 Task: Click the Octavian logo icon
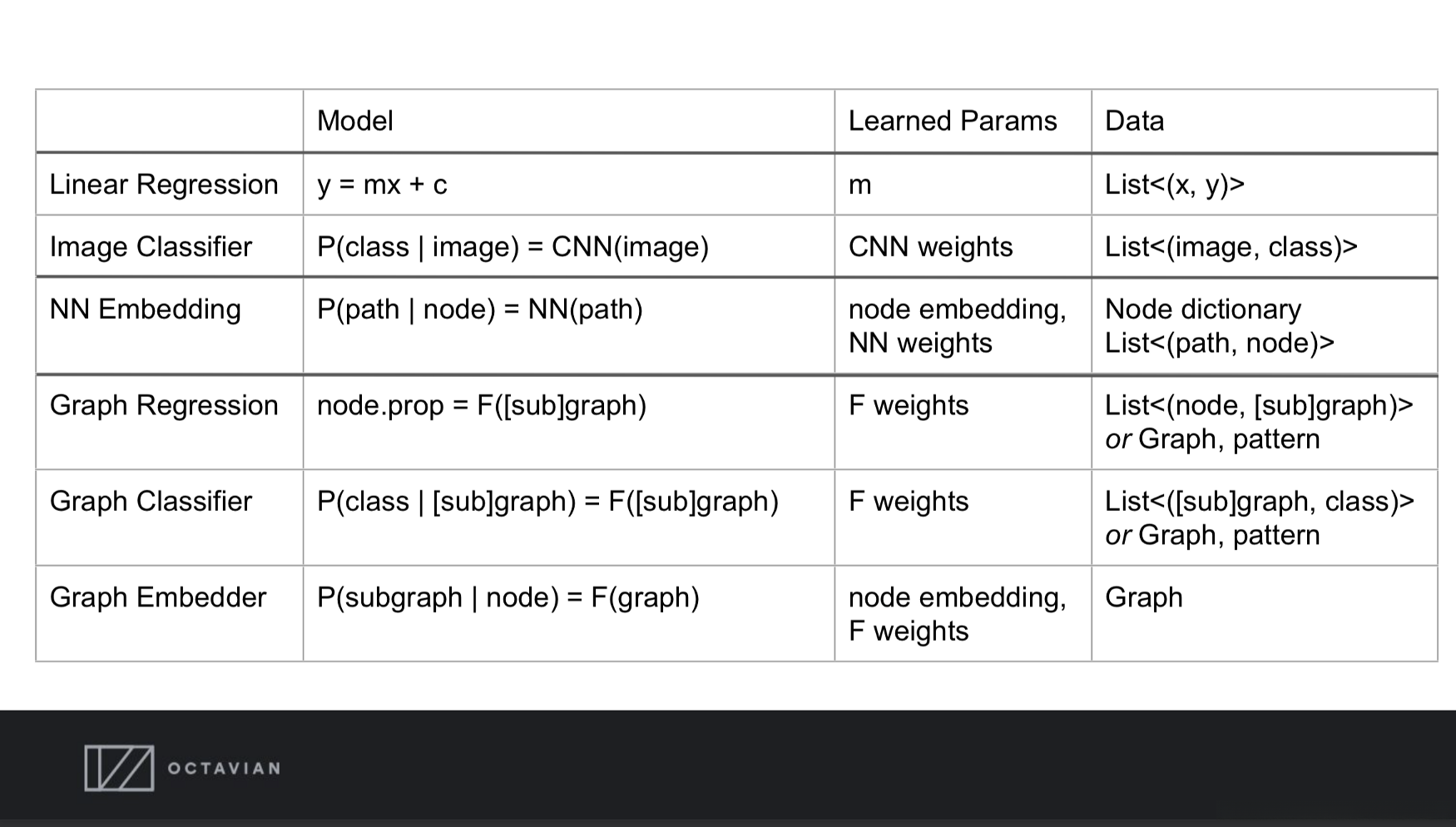(x=119, y=768)
